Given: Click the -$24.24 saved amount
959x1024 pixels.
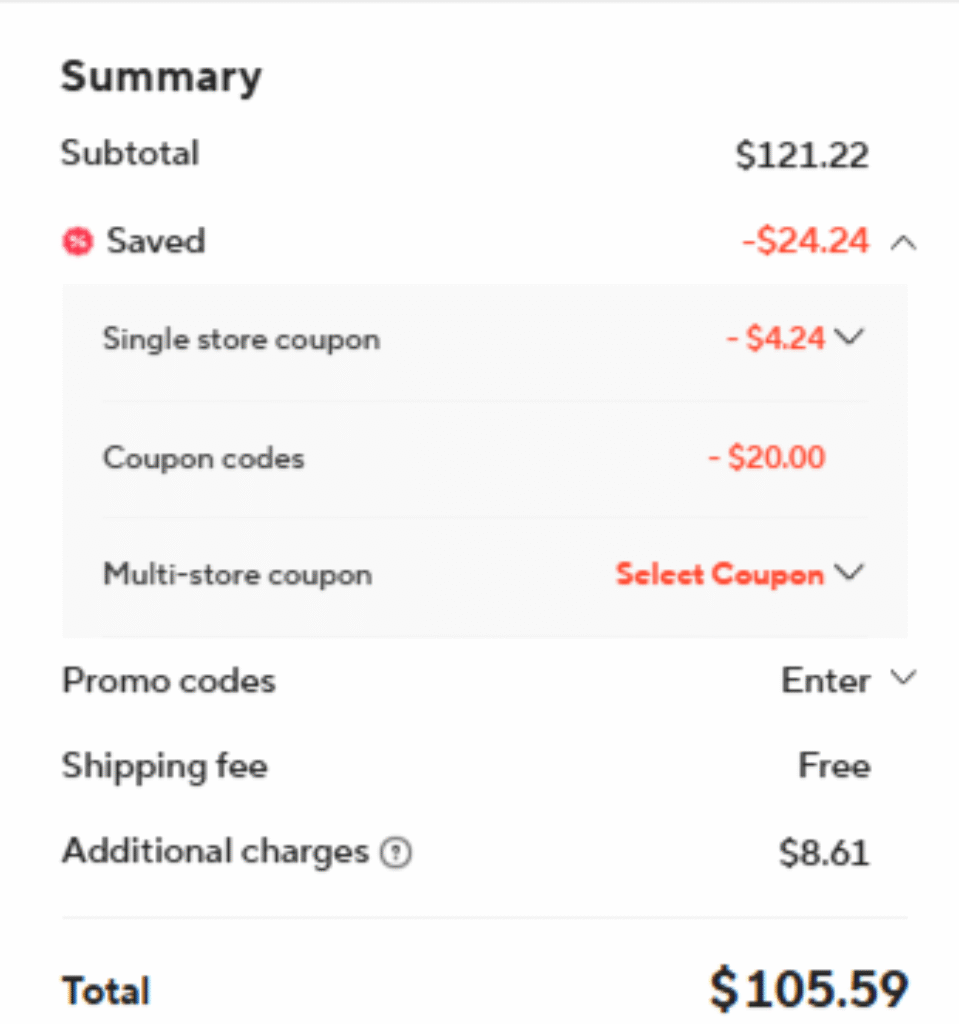Looking at the screenshot, I should coord(805,241).
